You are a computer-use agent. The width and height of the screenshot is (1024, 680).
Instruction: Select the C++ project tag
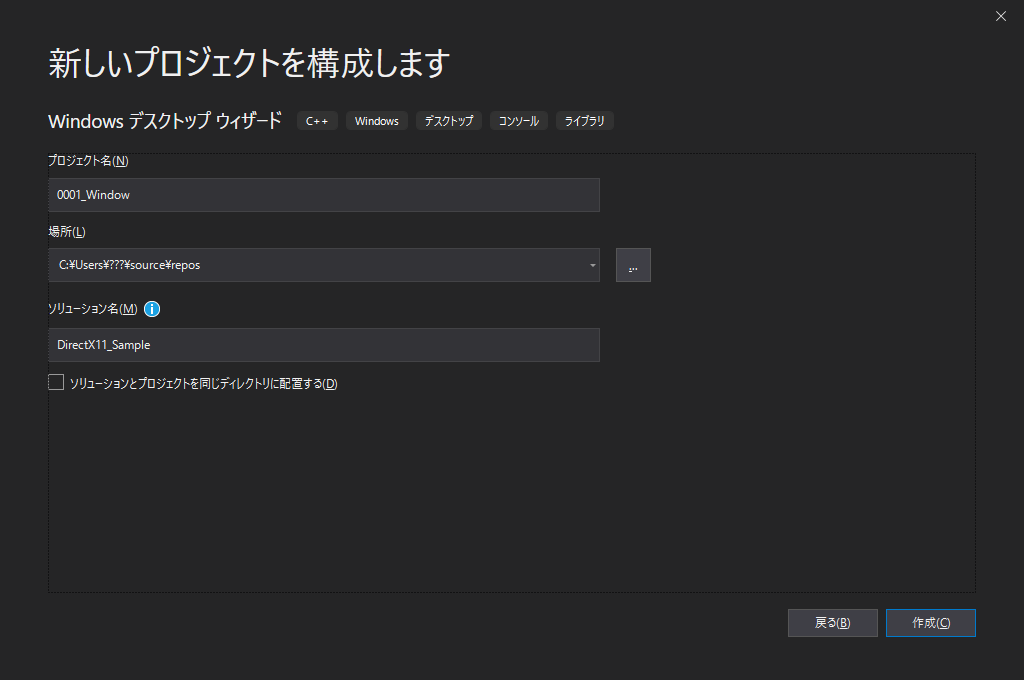coord(317,120)
